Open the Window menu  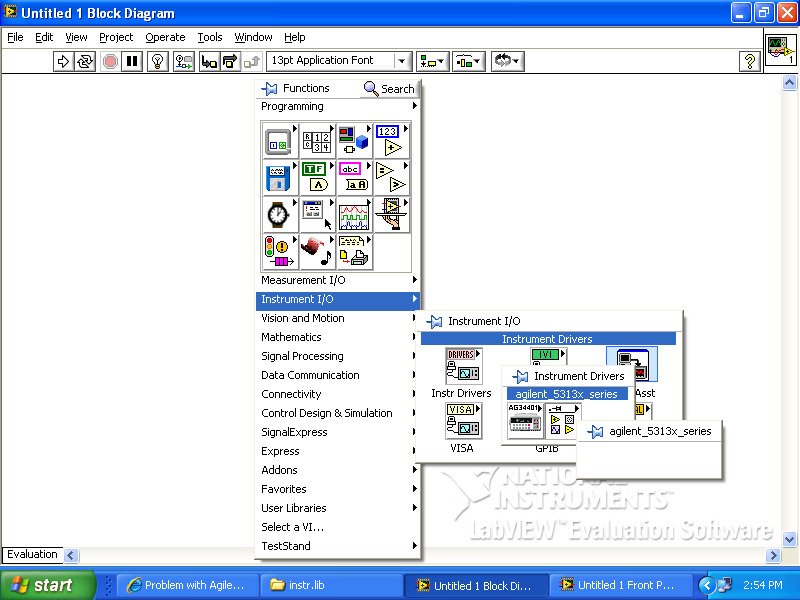tap(253, 37)
